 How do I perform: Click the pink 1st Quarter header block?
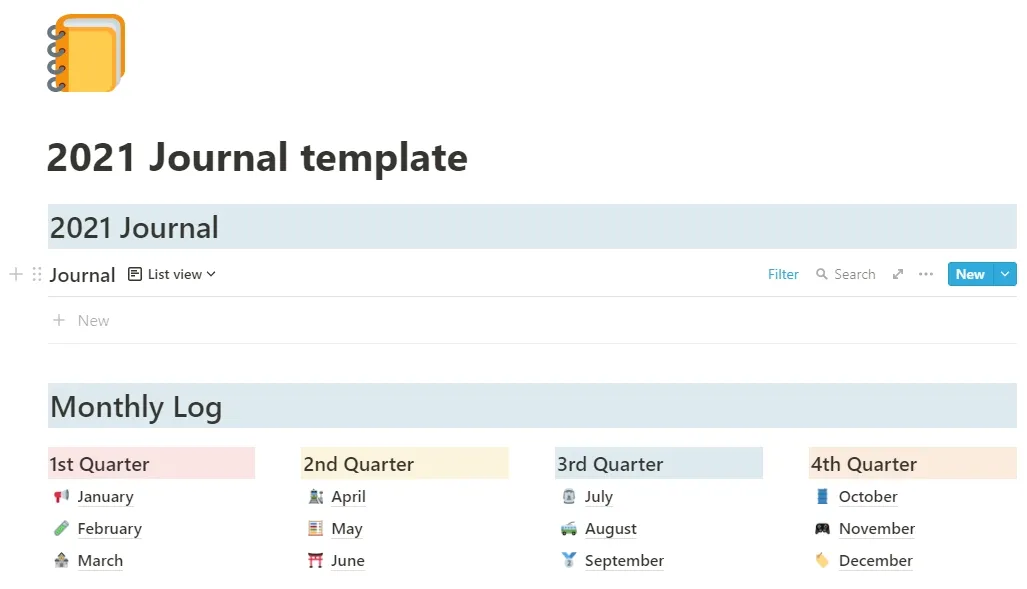click(151, 463)
